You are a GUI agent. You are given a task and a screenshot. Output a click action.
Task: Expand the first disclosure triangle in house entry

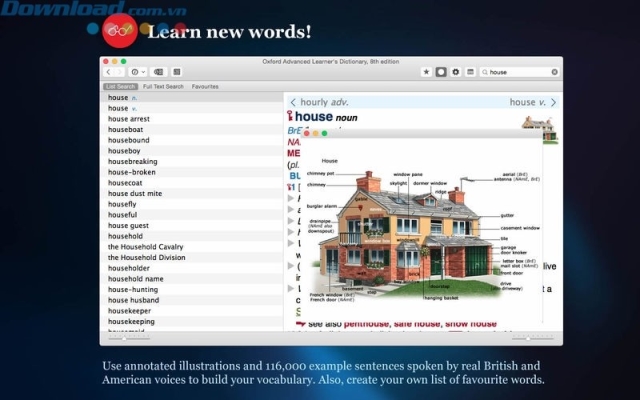click(291, 200)
